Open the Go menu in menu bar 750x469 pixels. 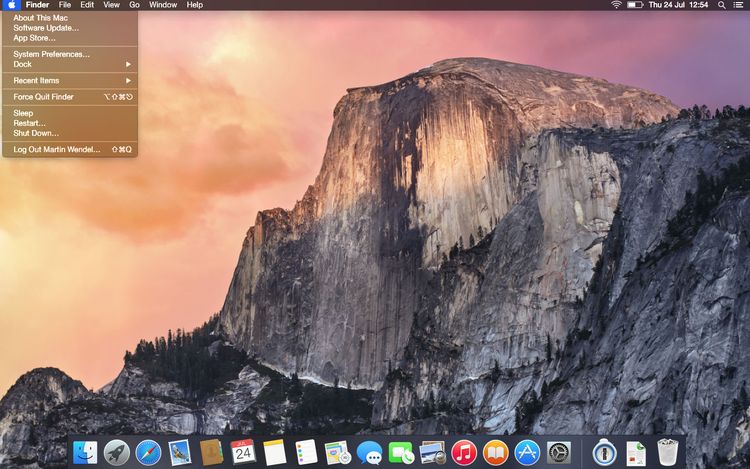coord(134,5)
